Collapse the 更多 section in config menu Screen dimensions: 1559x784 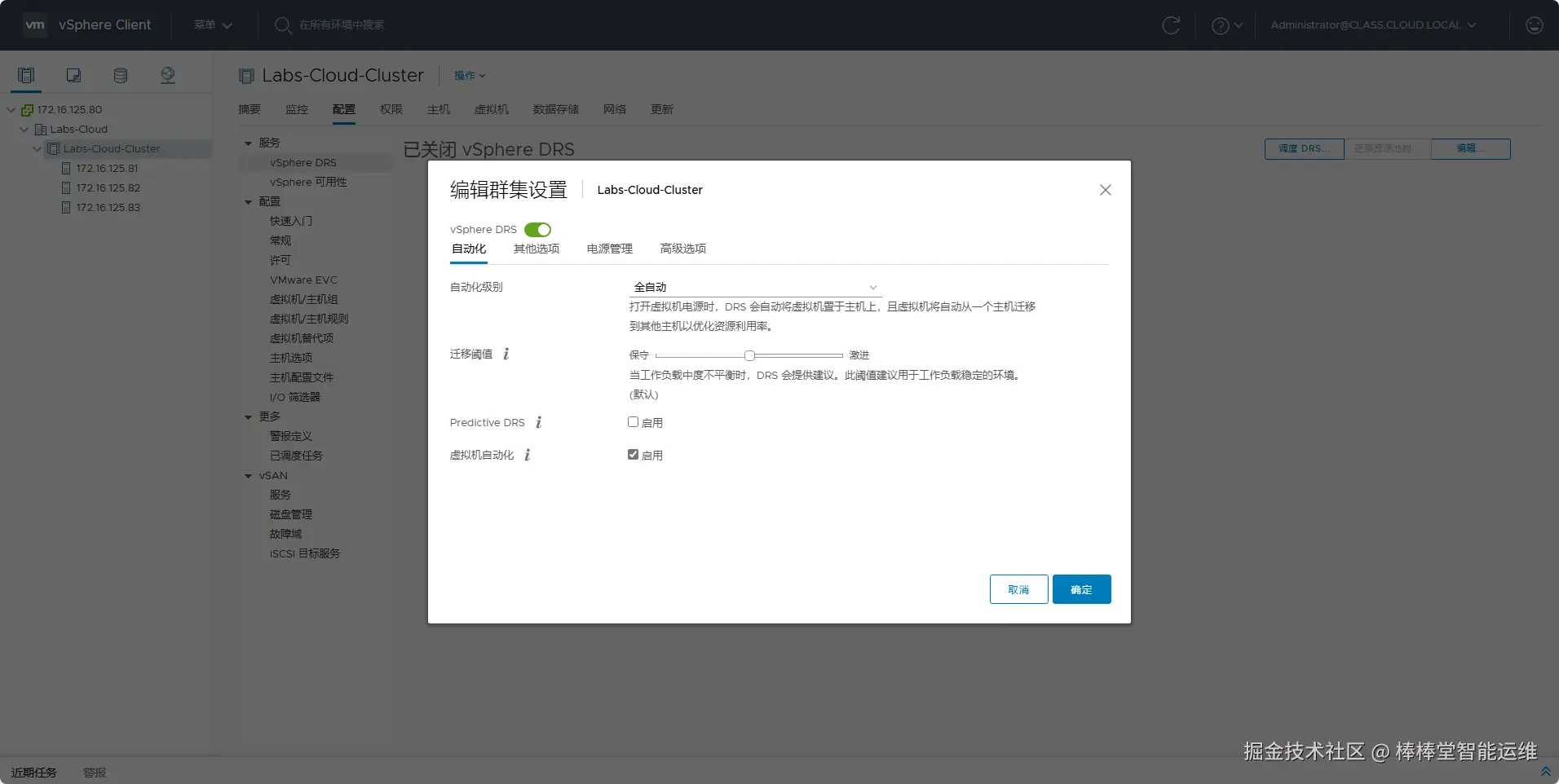point(249,417)
